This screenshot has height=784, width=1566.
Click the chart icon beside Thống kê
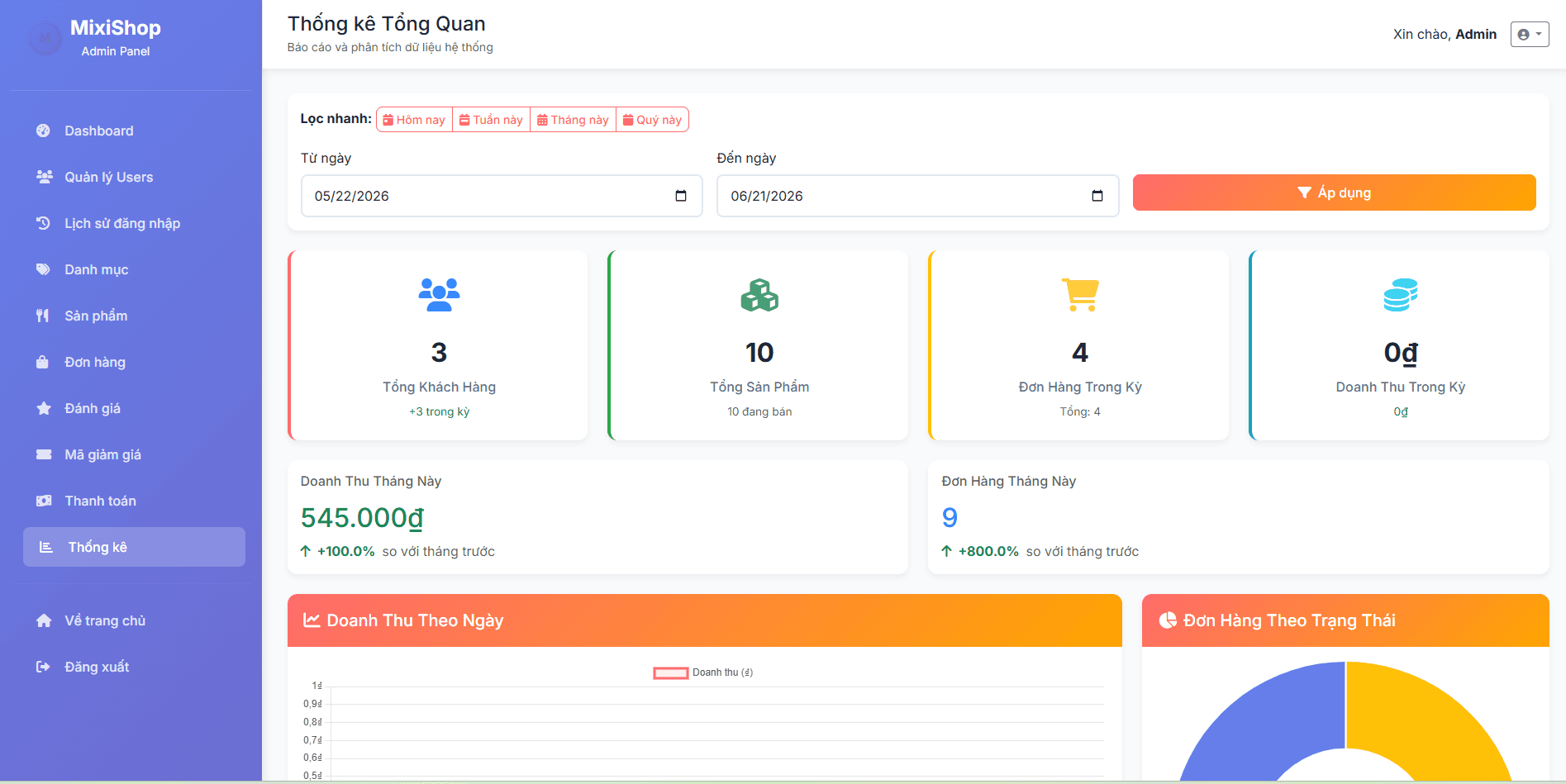point(46,547)
